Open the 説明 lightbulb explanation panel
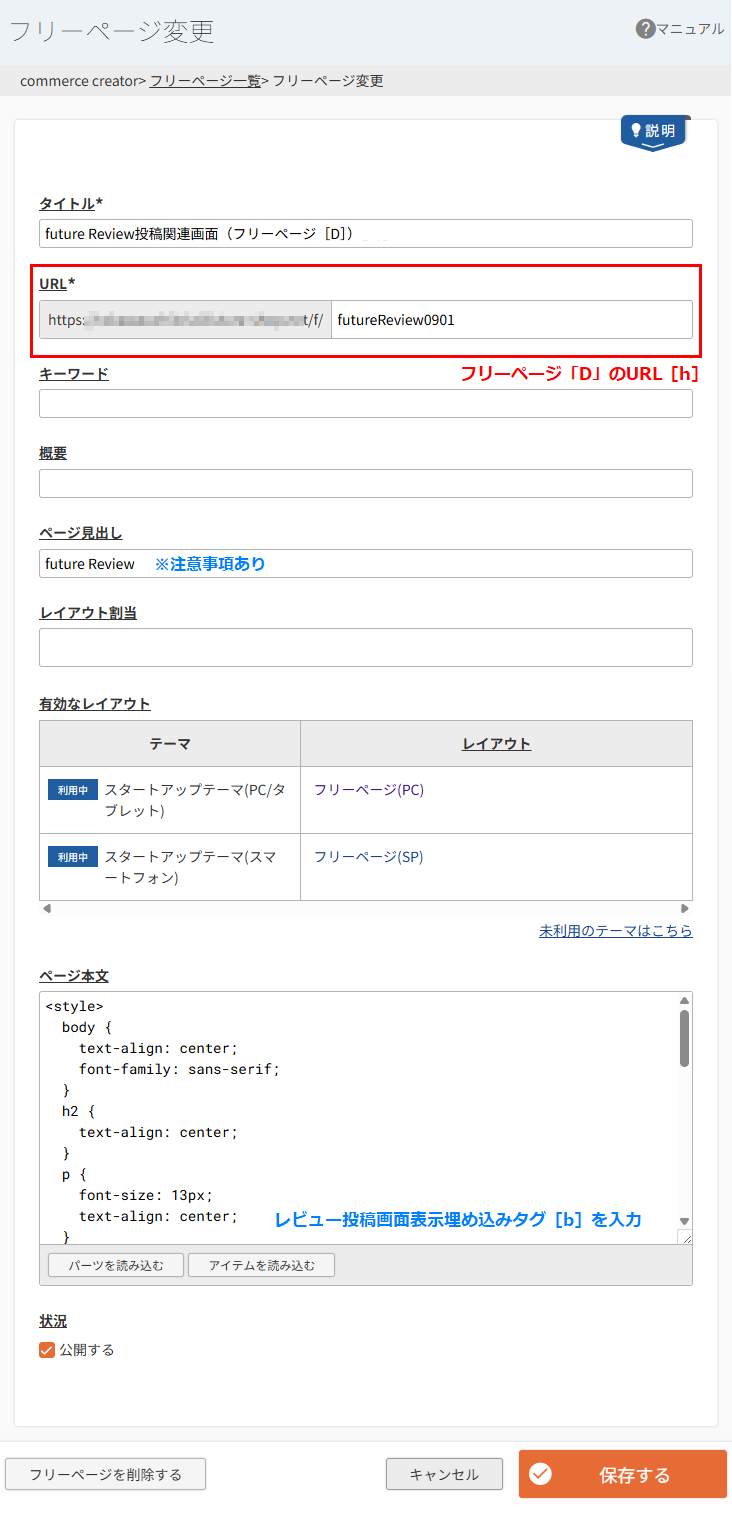 [x=653, y=131]
